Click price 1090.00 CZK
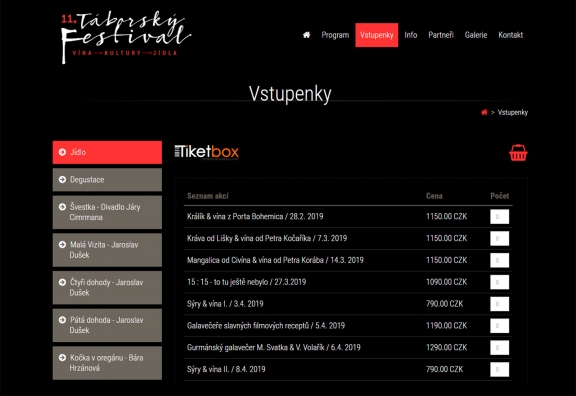Viewport: 576px width, 396px height. pos(446,282)
